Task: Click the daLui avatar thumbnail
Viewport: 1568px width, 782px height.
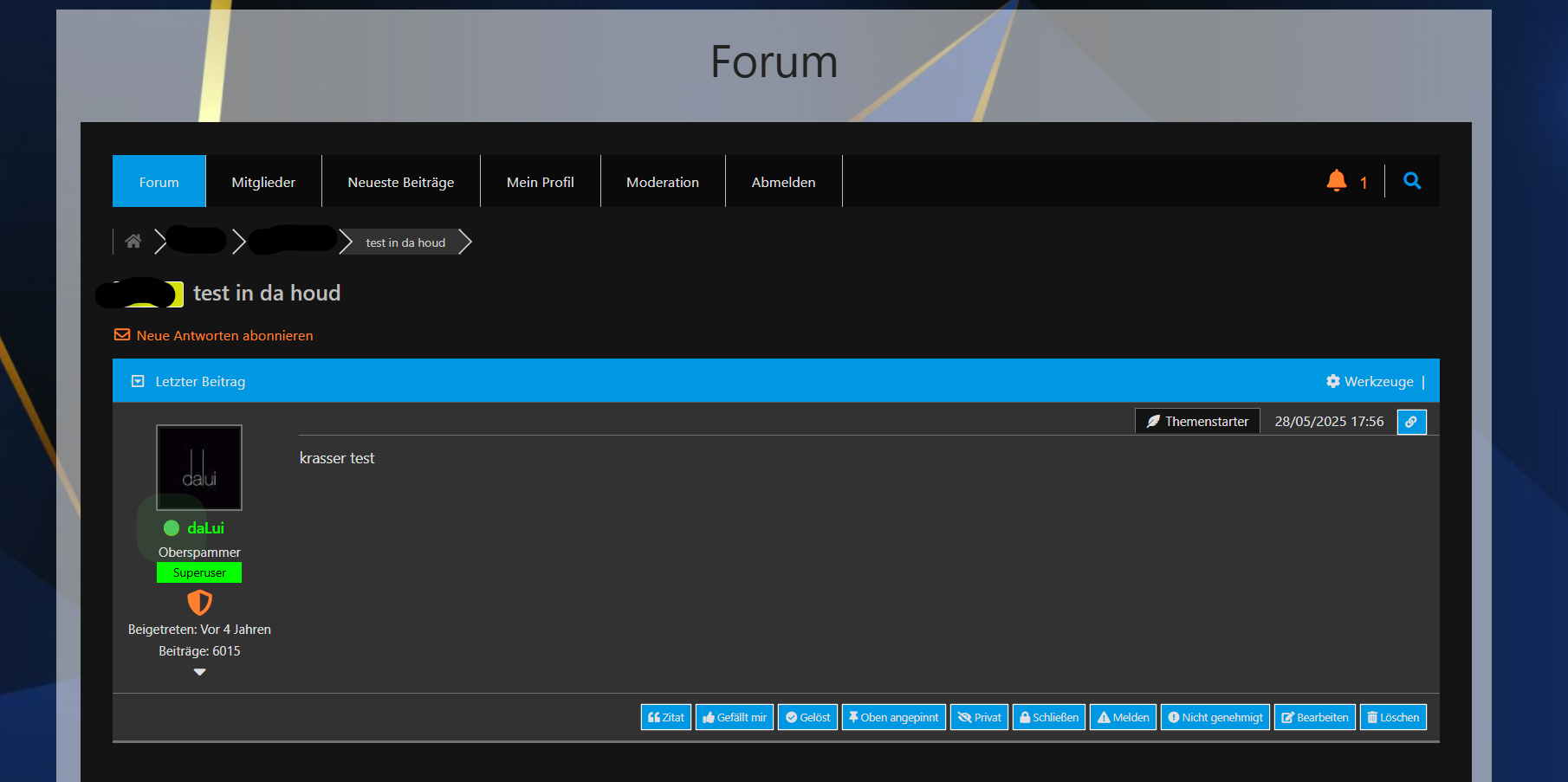Action: 199,468
